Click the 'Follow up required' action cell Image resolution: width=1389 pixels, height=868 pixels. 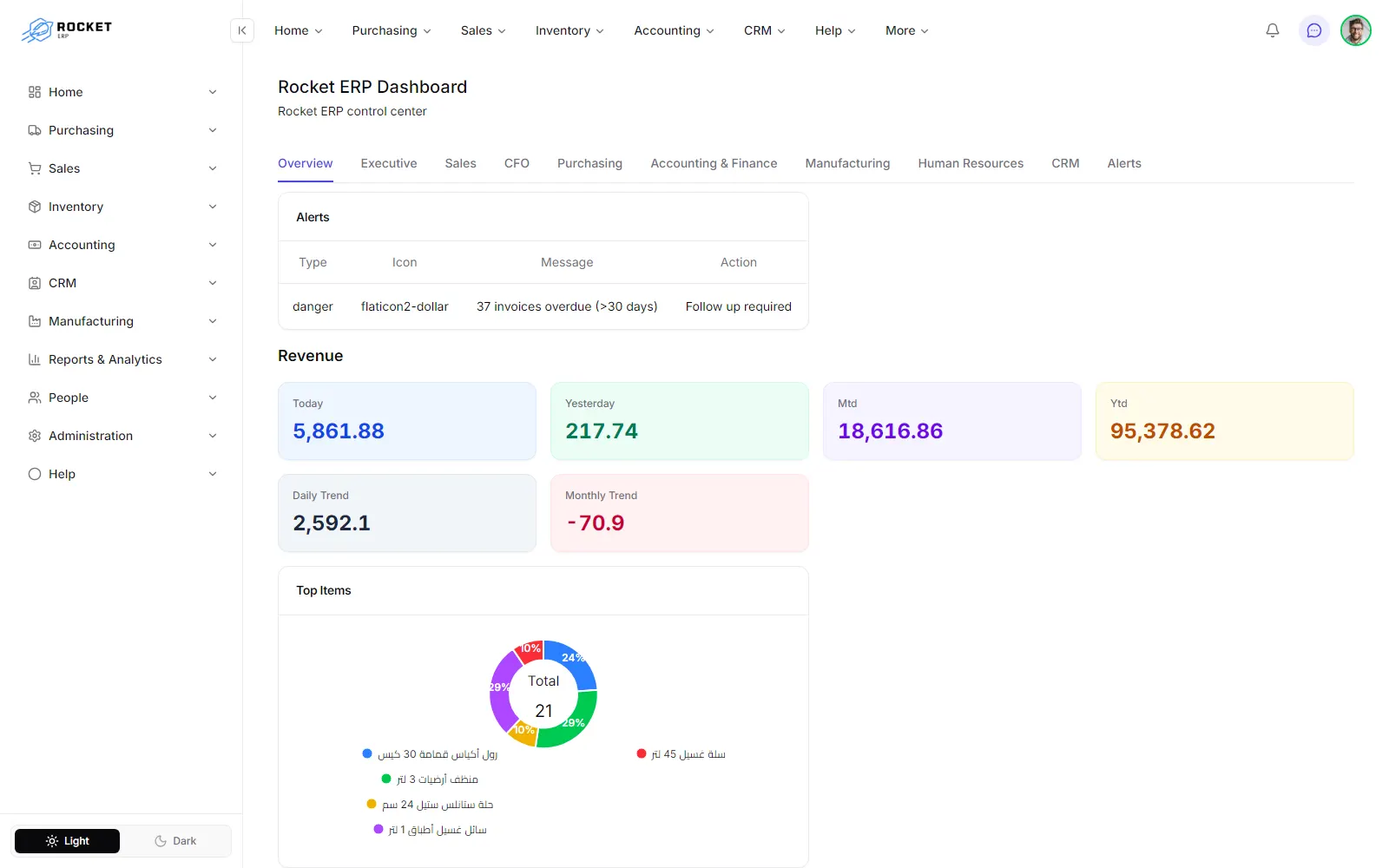pyautogui.click(x=739, y=306)
